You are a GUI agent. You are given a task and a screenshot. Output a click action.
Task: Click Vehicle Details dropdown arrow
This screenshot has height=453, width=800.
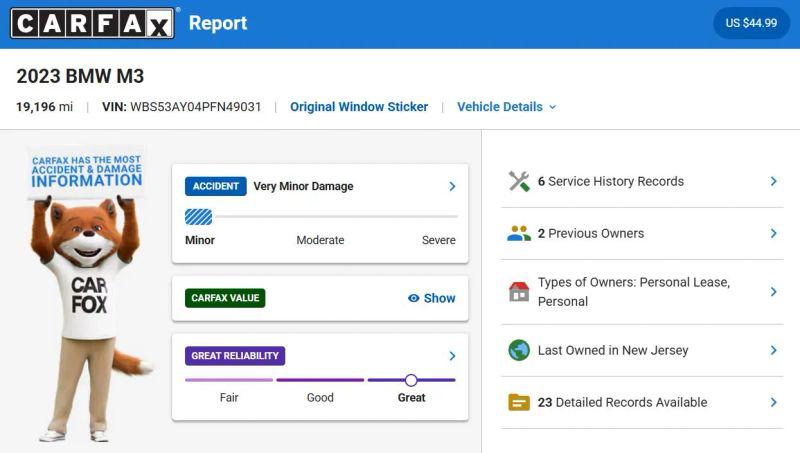pos(553,107)
